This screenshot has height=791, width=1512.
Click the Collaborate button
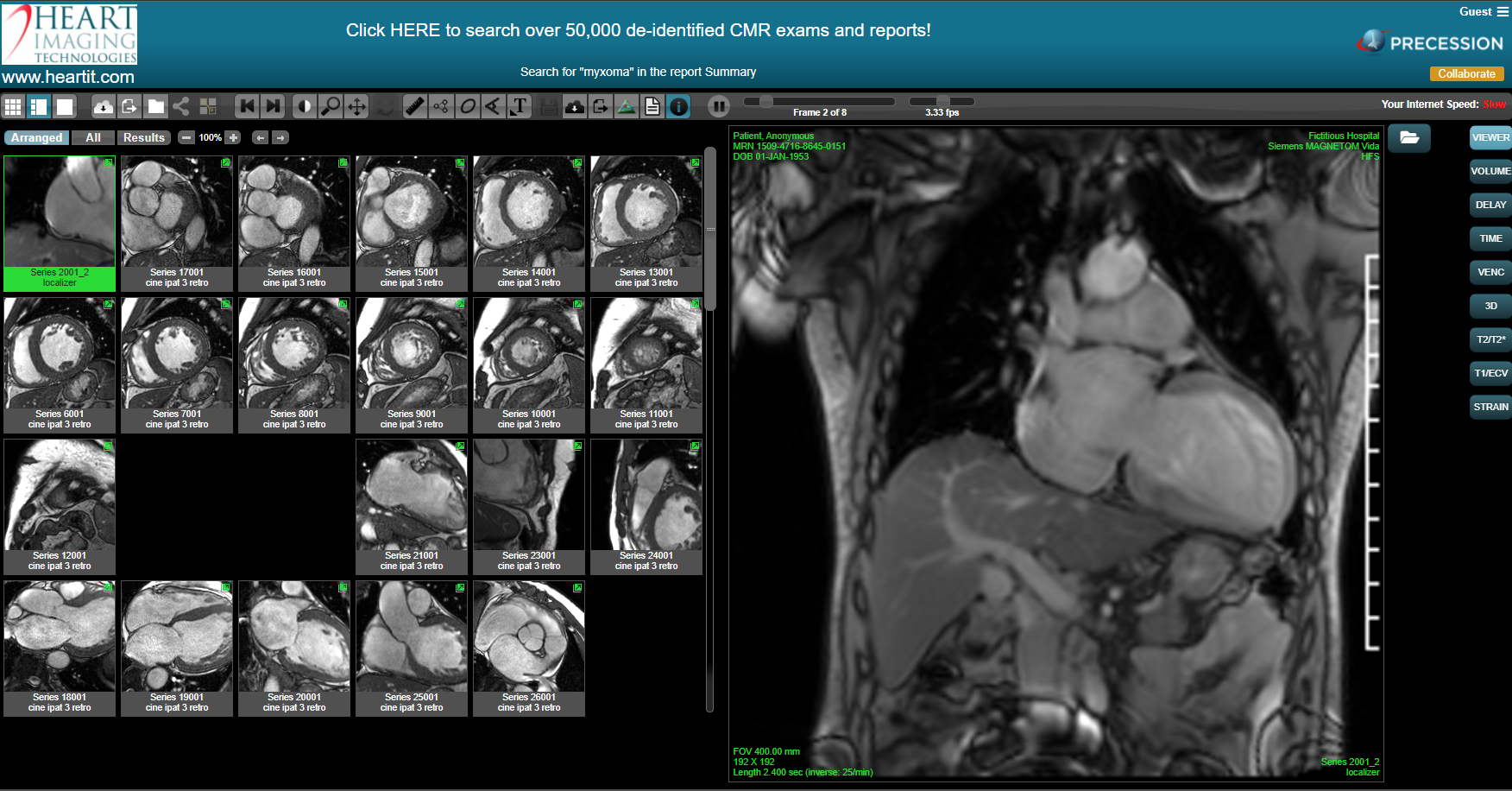[x=1466, y=74]
